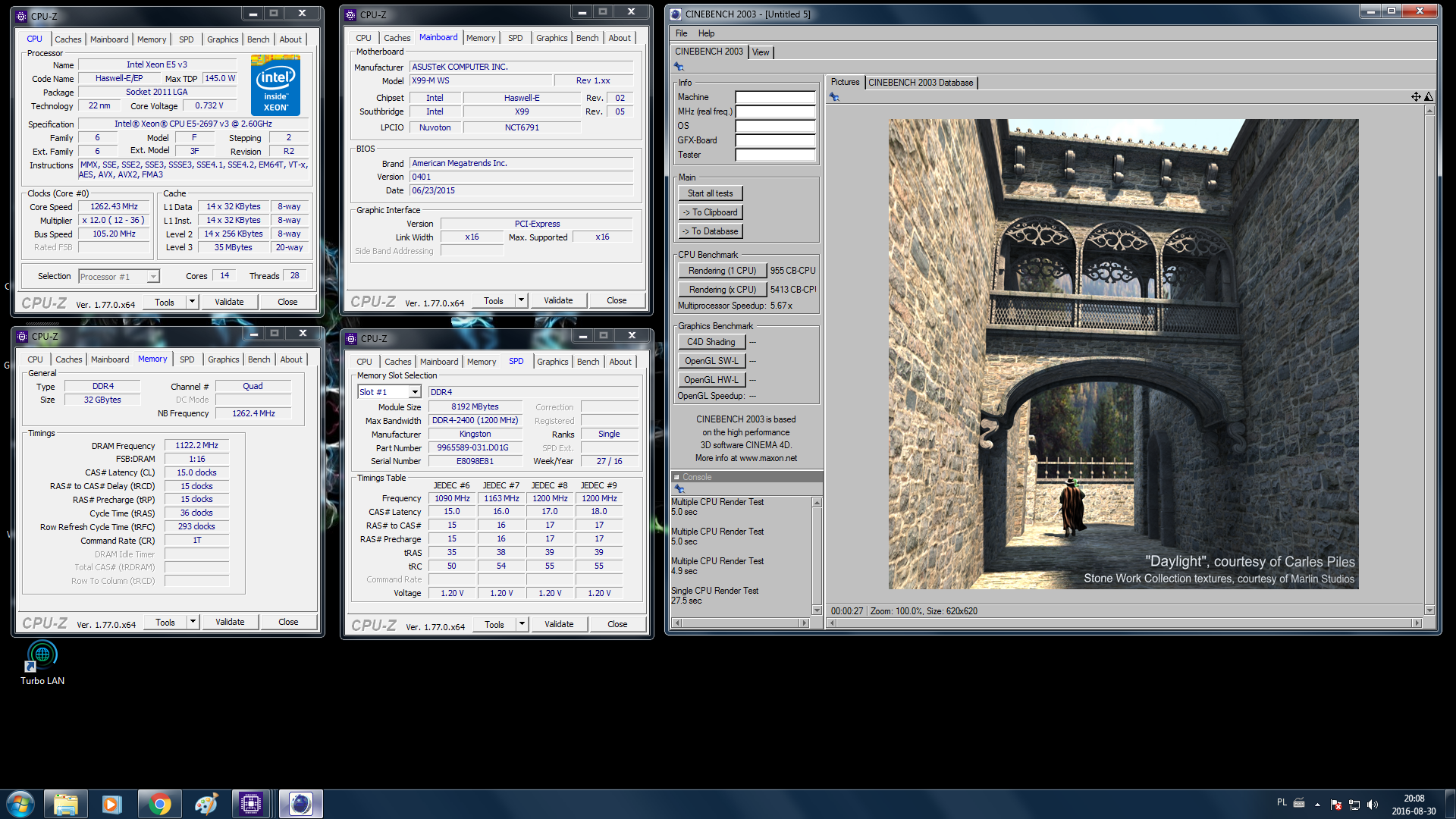Run Rendering (x CPU) benchmark
1456x819 pixels.
pyautogui.click(x=722, y=290)
